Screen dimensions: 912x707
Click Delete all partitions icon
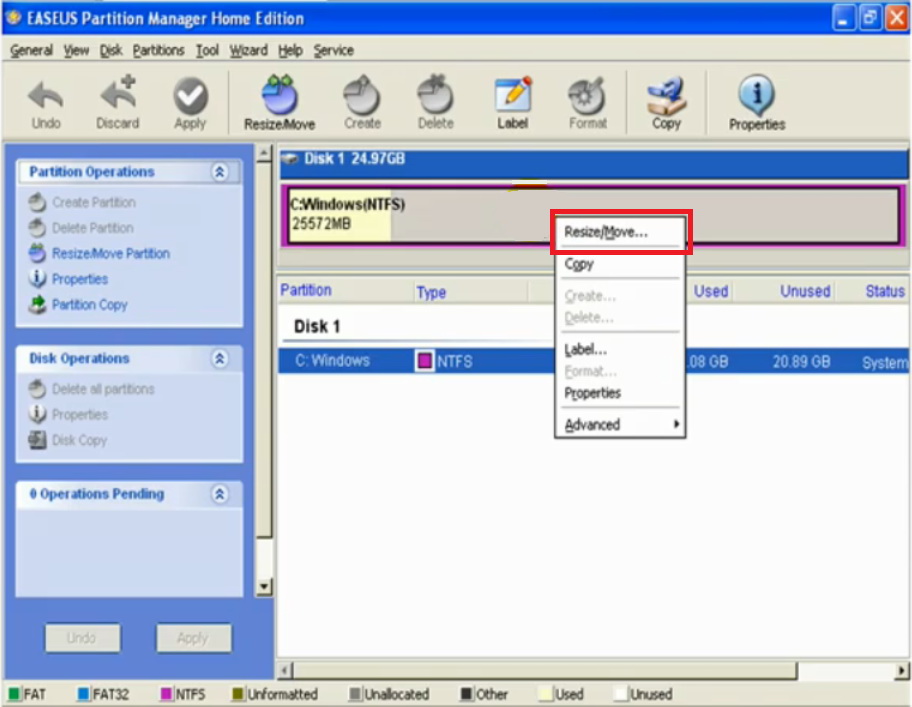(x=37, y=389)
